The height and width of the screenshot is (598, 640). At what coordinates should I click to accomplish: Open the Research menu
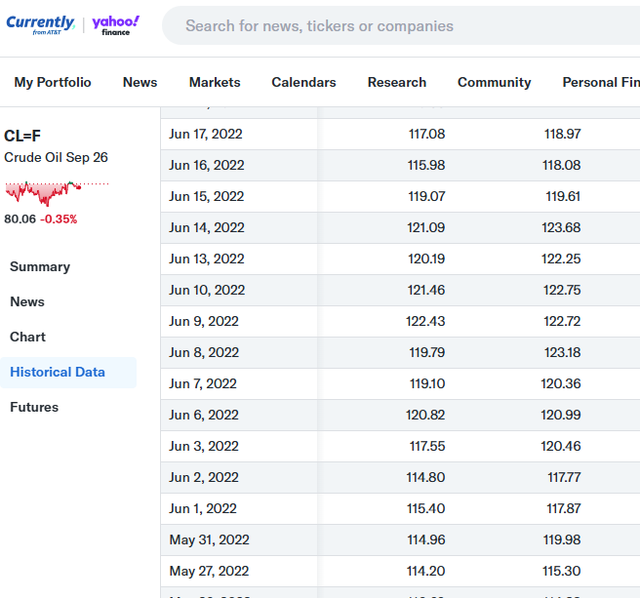(397, 82)
